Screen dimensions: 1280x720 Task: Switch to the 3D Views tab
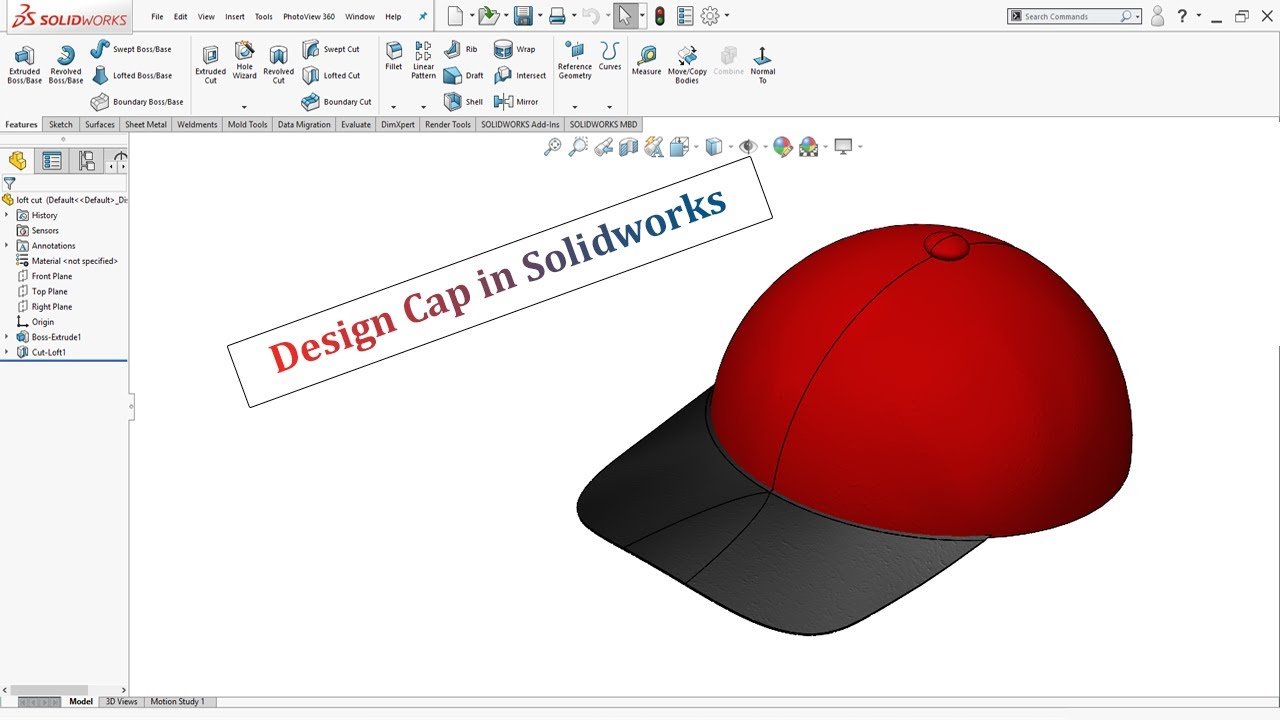122,702
